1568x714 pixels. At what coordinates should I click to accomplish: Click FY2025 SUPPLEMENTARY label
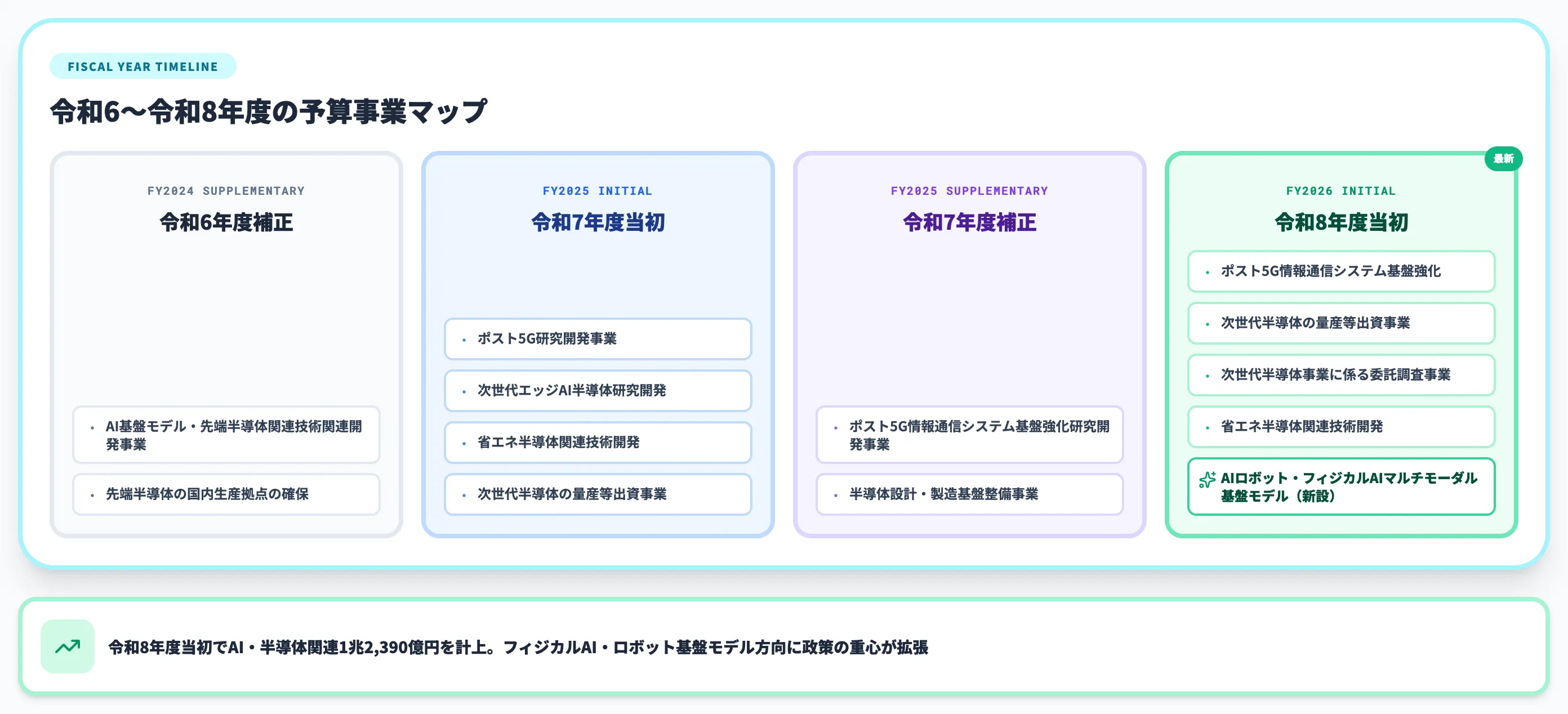(x=969, y=190)
